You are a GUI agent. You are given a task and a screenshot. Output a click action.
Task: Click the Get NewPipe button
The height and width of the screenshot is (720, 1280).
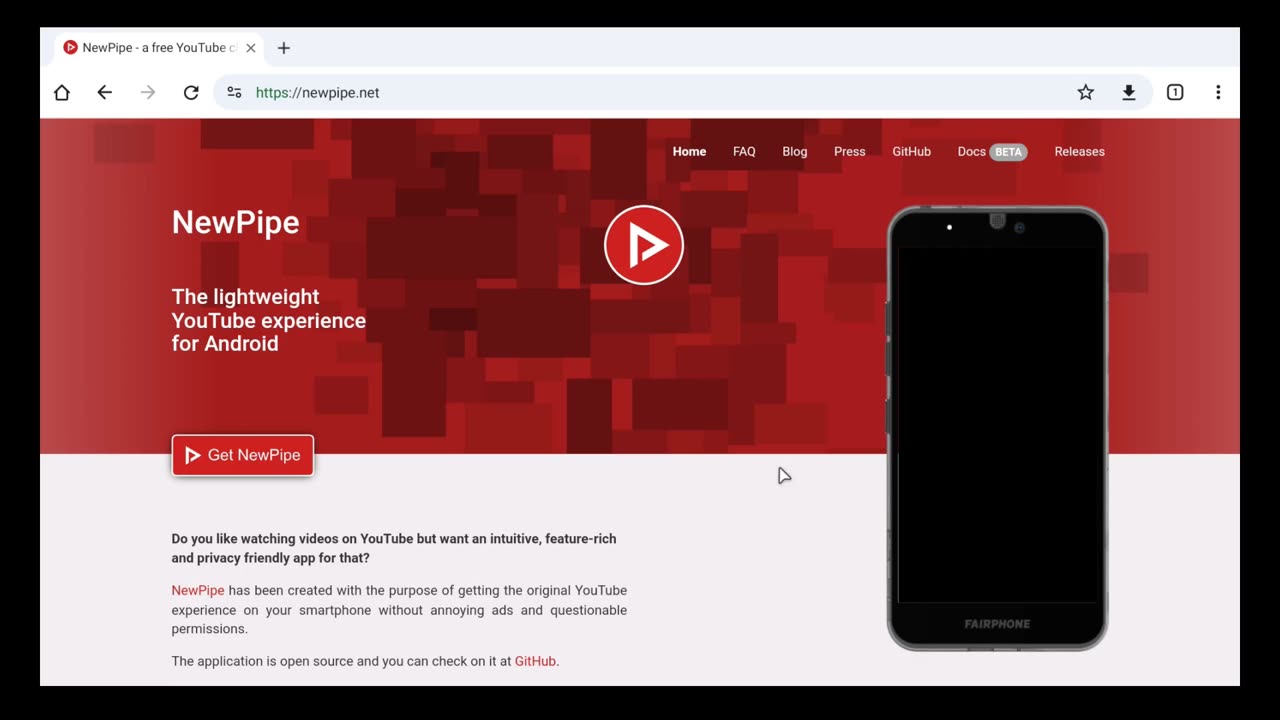coord(243,455)
